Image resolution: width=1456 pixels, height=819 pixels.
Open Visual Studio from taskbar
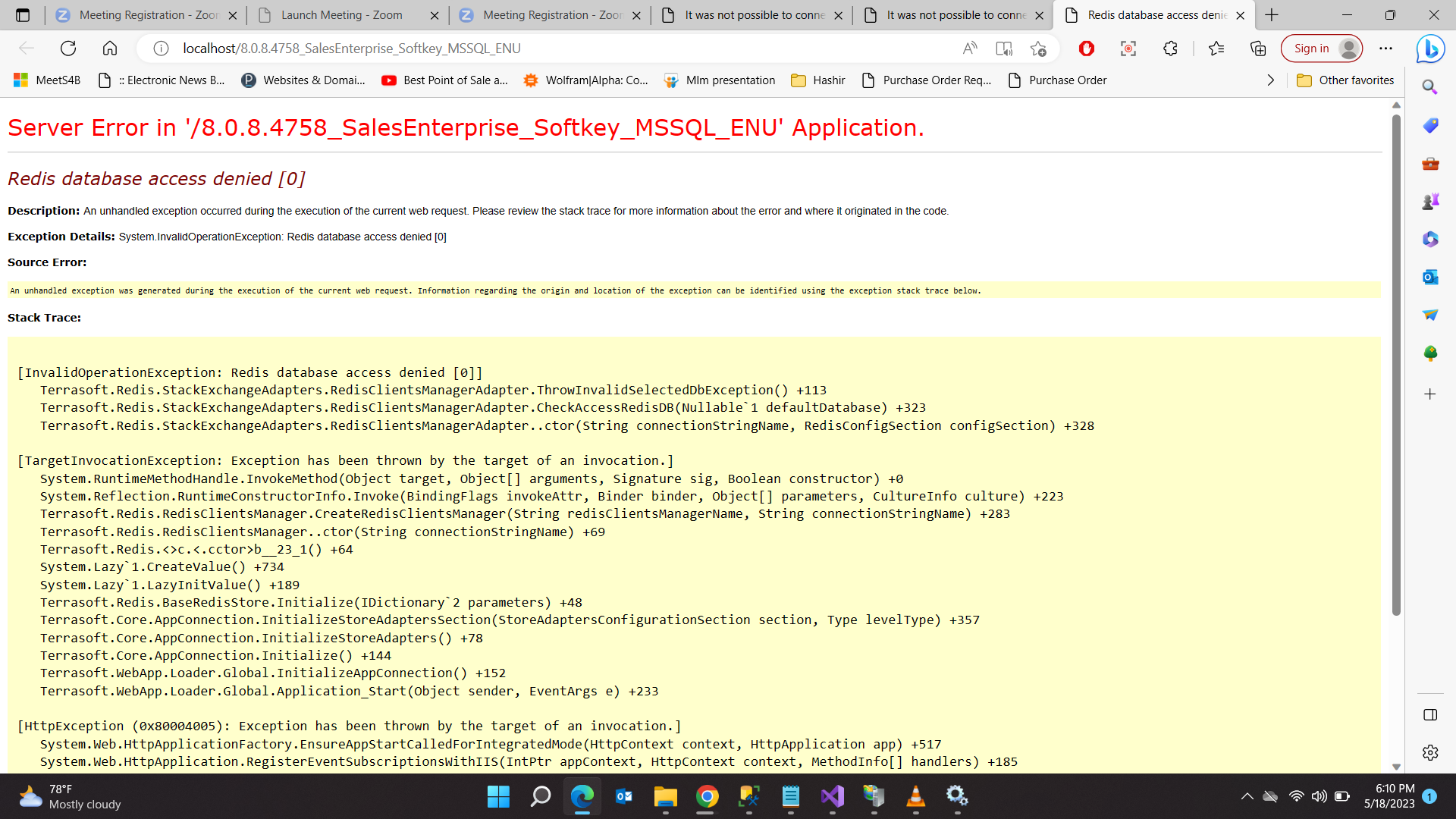tap(832, 796)
